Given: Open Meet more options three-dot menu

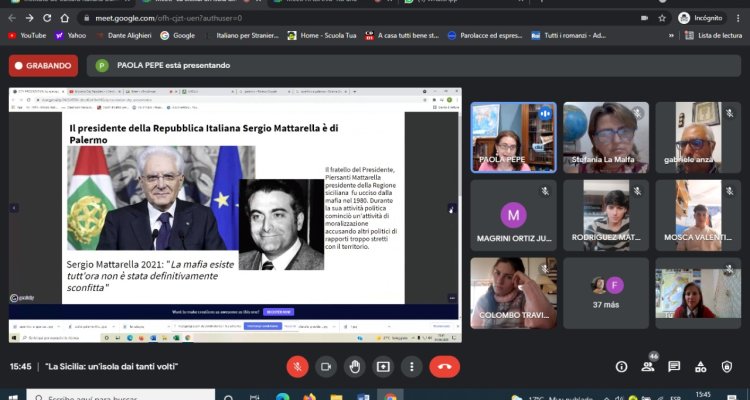Looking at the screenshot, I should [412, 367].
